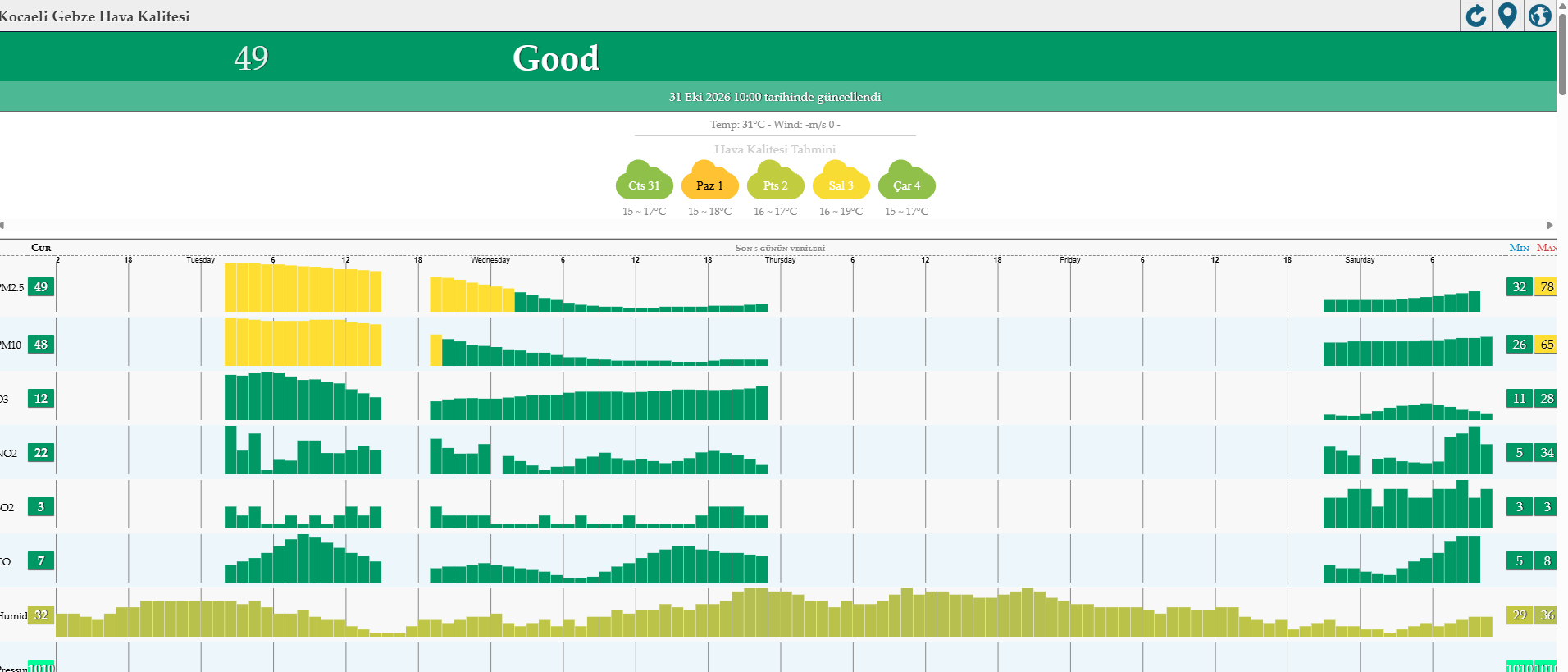The image size is (1568, 672).
Task: Click the large AQI number 49
Action: tap(251, 57)
